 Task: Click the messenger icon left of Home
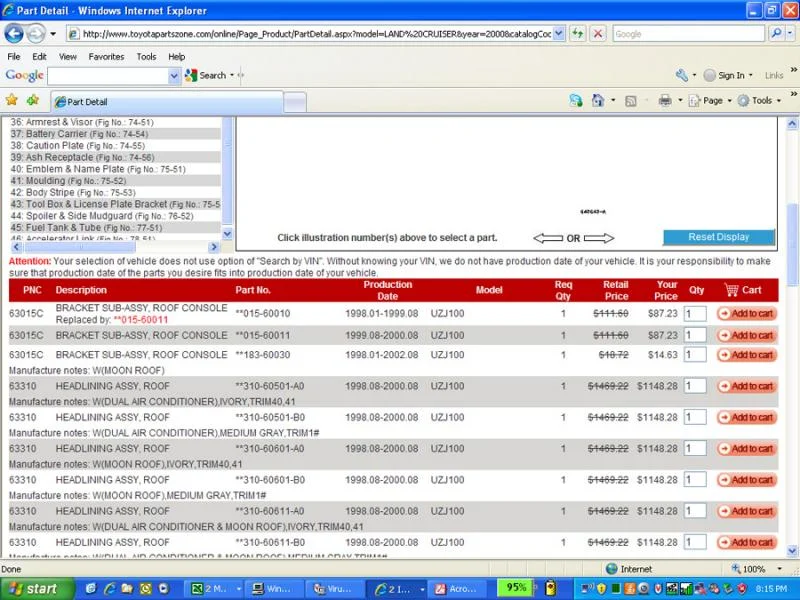click(576, 101)
